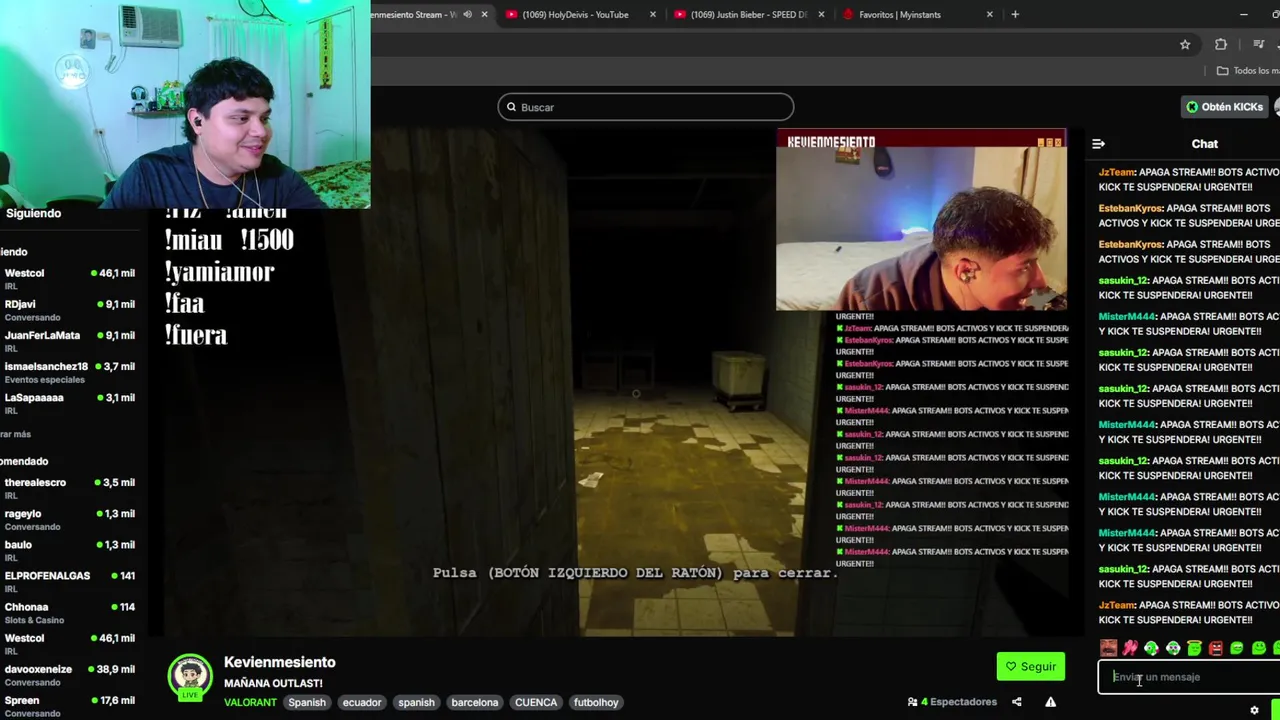
Task: Select the green laughing bubble emote
Action: pos(1237,648)
